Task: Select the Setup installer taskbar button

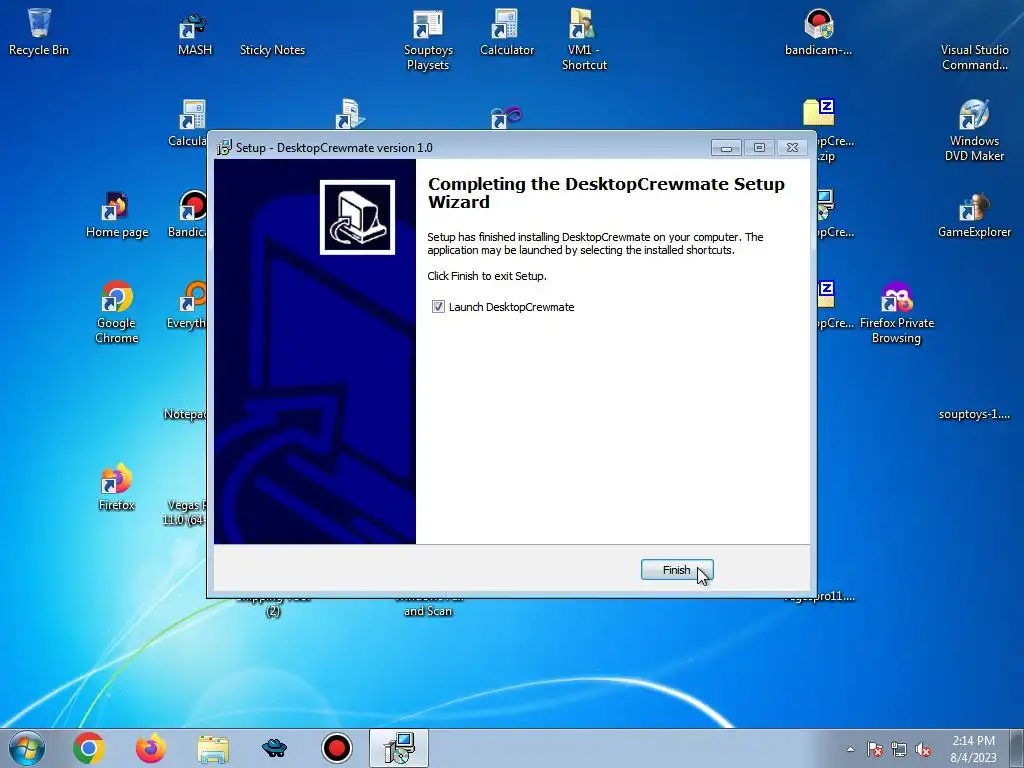Action: tap(399, 748)
